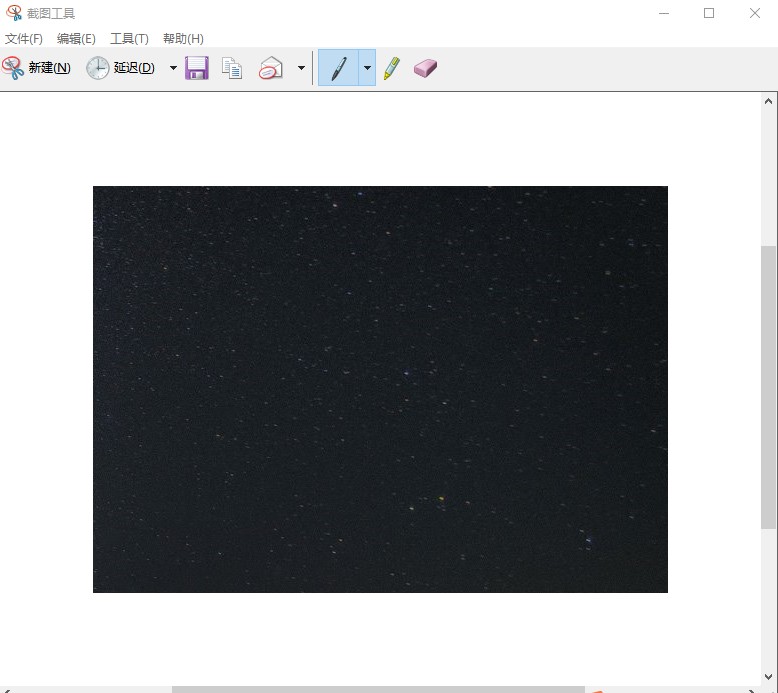This screenshot has width=778, height=693.
Task: Click the vertical scrollbar up arrow
Action: click(x=769, y=101)
